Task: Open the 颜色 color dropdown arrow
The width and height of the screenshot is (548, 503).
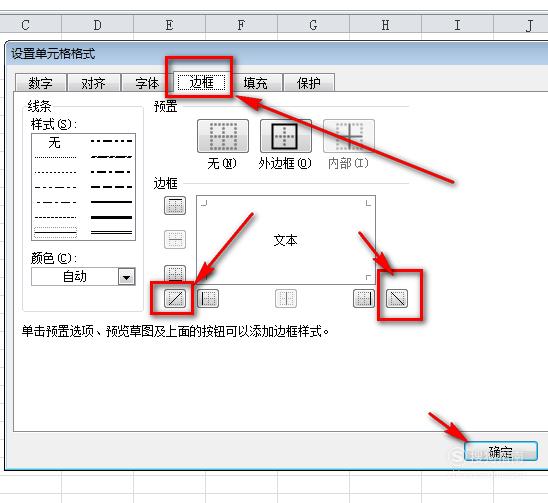Action: [127, 277]
